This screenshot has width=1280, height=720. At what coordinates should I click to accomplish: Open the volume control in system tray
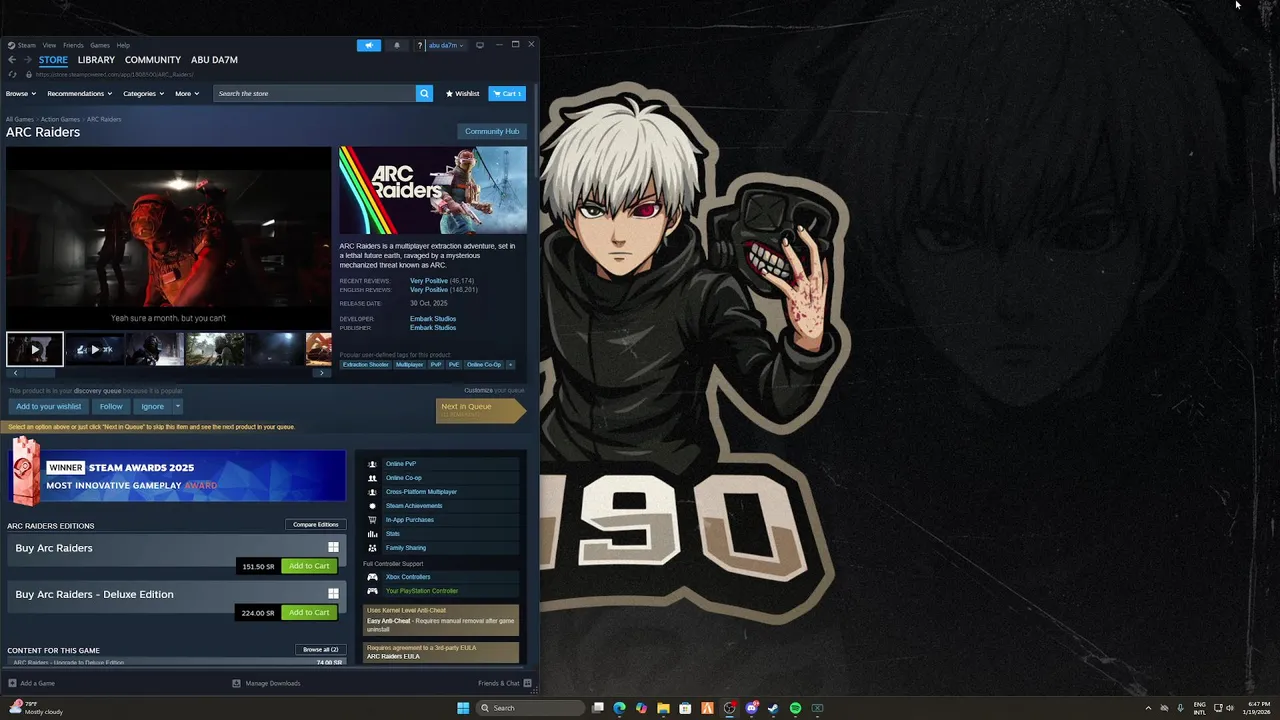1229,708
